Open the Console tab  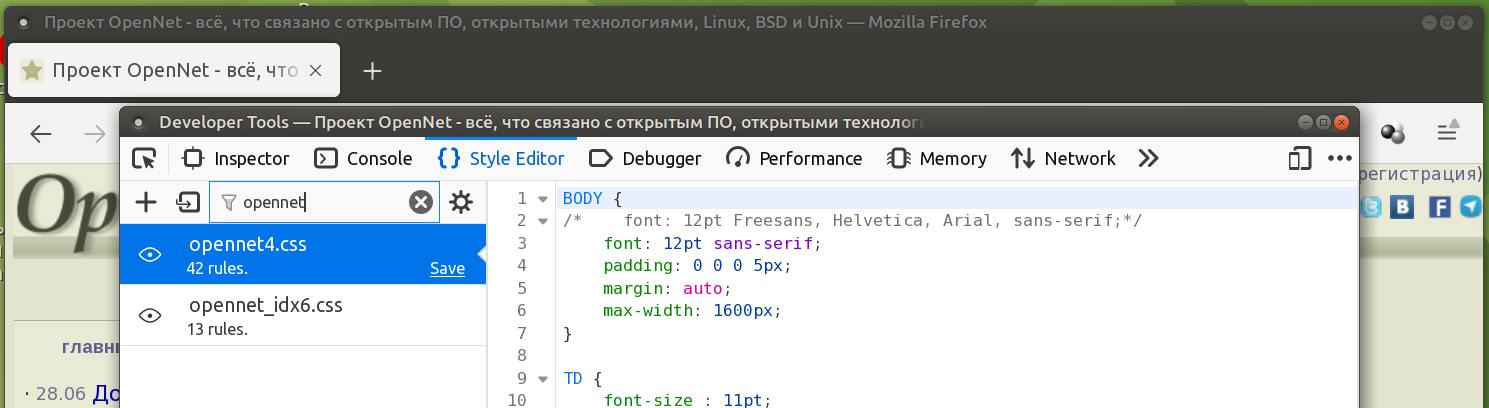[364, 158]
